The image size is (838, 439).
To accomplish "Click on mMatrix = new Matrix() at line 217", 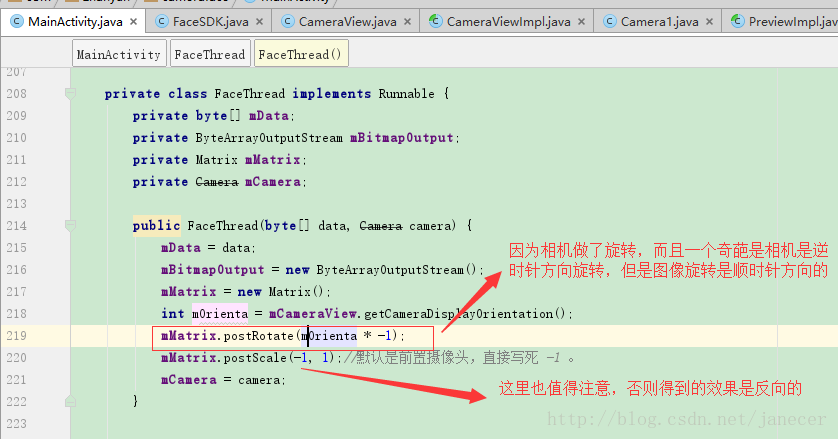I will click(x=246, y=291).
